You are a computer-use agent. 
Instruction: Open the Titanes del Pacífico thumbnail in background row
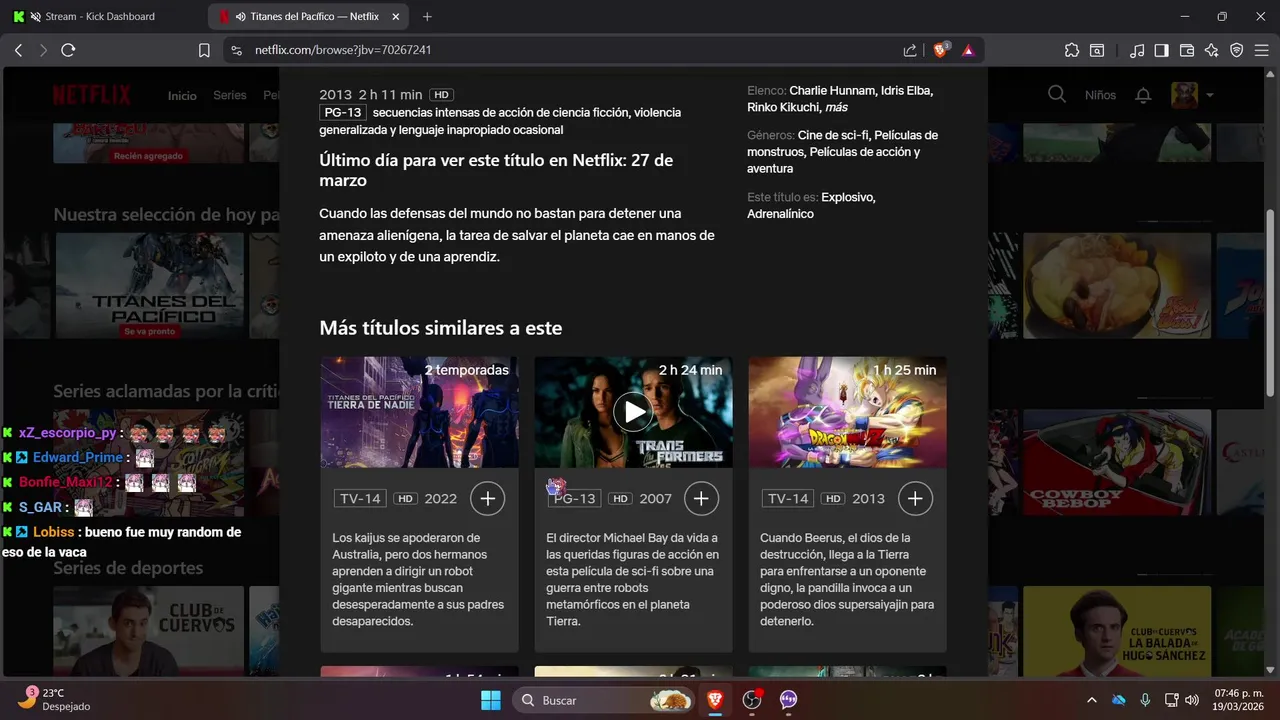[148, 288]
